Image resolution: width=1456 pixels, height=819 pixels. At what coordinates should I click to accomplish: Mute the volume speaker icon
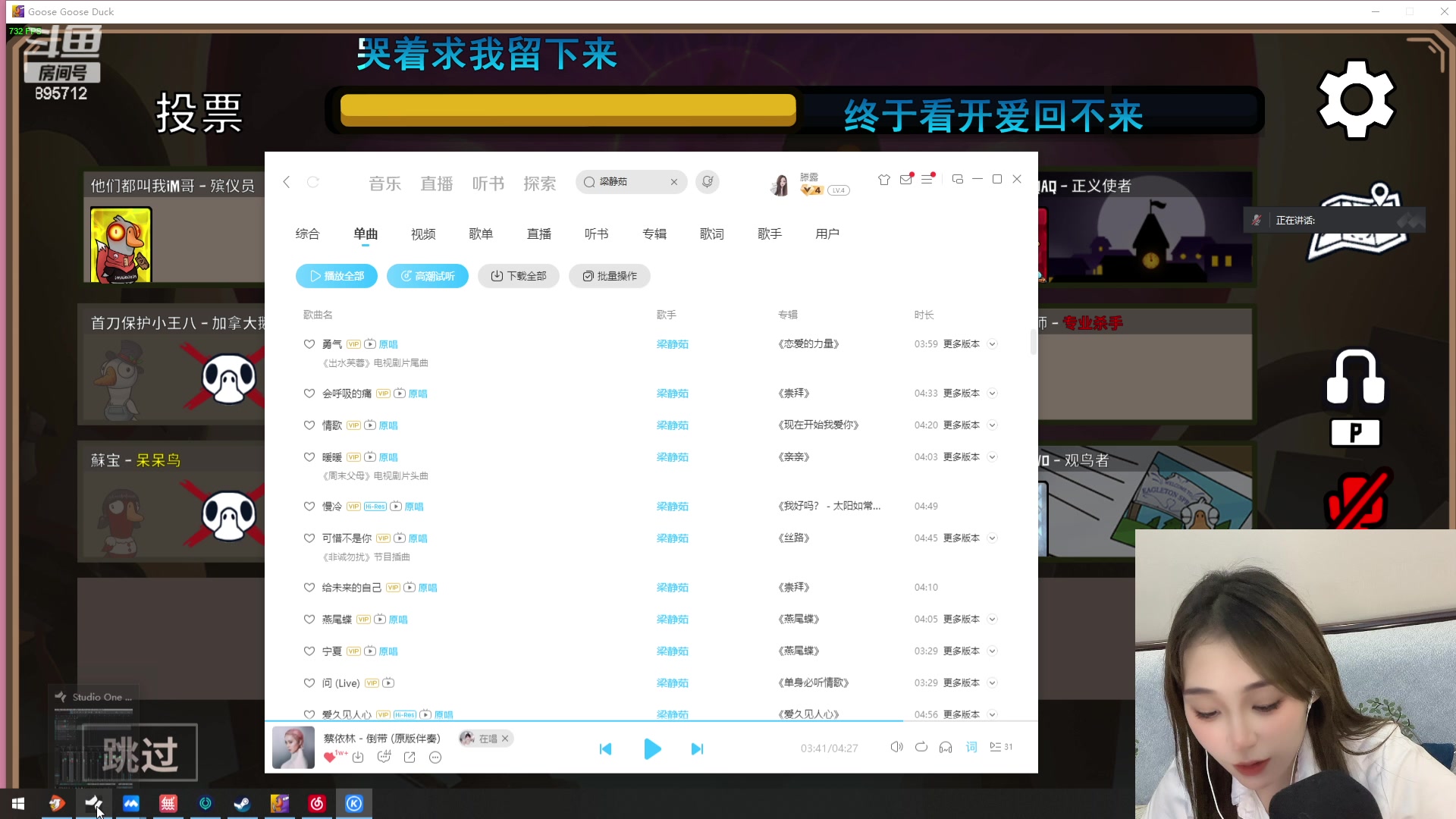click(896, 747)
